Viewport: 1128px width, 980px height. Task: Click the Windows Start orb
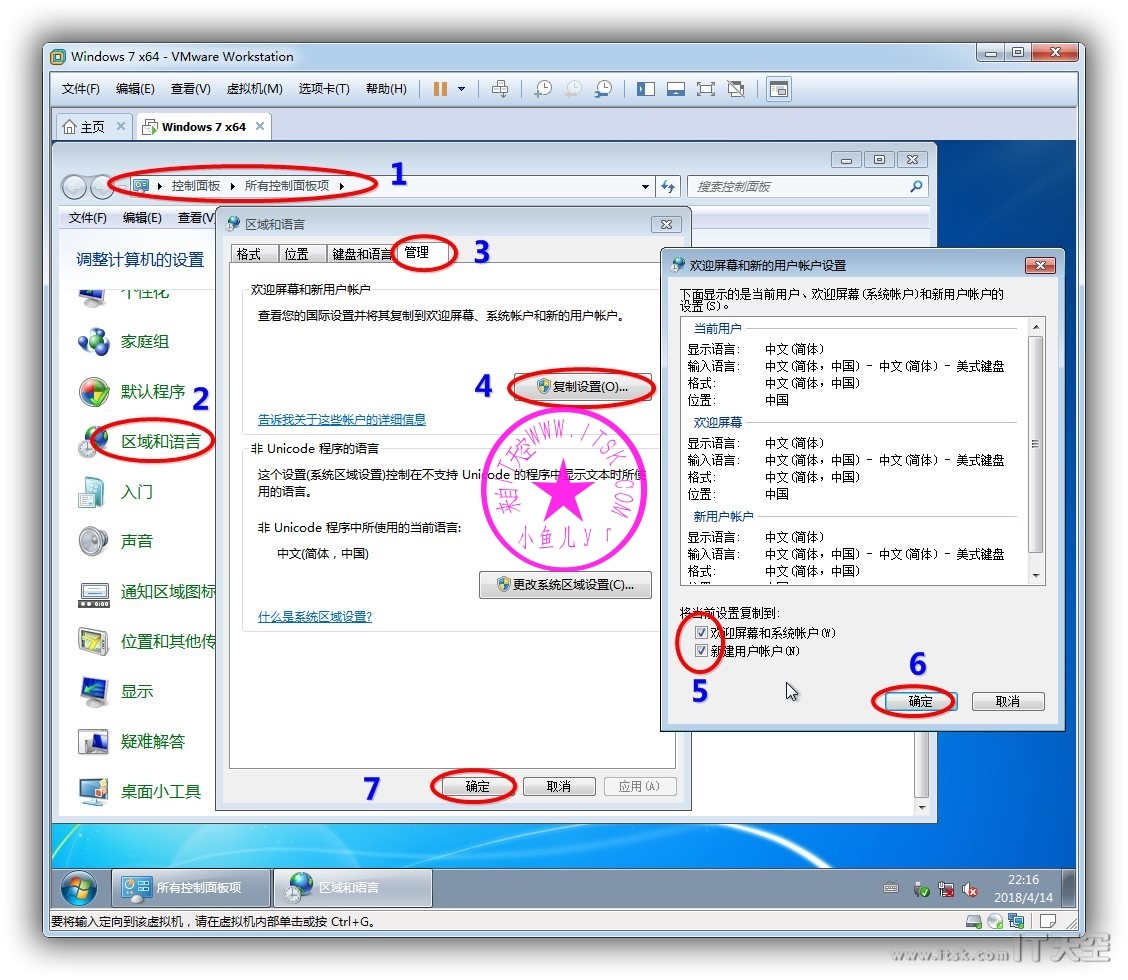(x=79, y=887)
